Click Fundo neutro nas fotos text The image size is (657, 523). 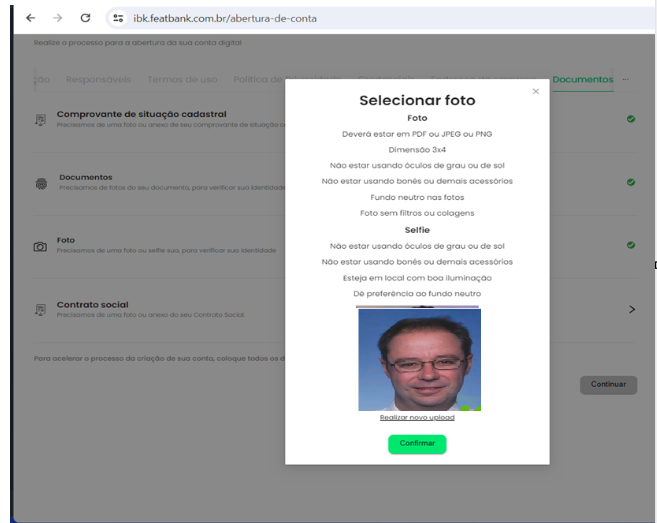417,197
